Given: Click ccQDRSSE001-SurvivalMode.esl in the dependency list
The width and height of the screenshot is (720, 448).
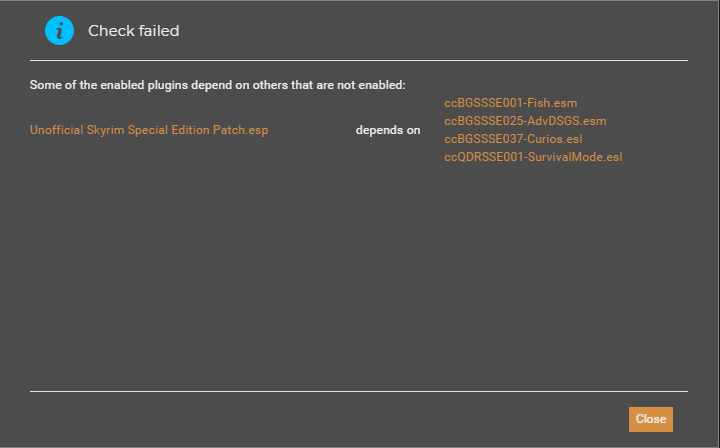Looking at the screenshot, I should [533, 157].
